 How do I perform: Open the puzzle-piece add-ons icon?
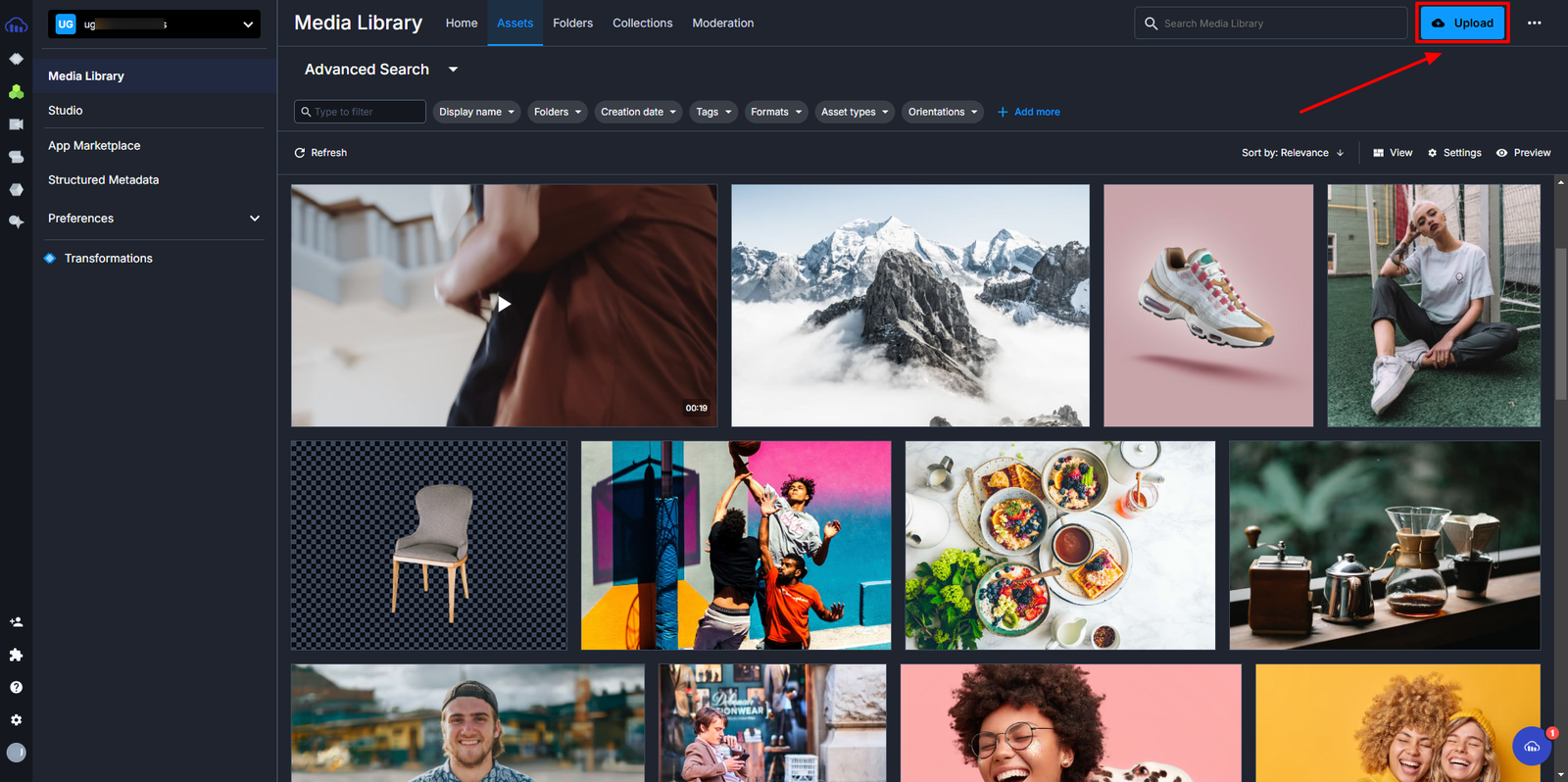point(16,655)
